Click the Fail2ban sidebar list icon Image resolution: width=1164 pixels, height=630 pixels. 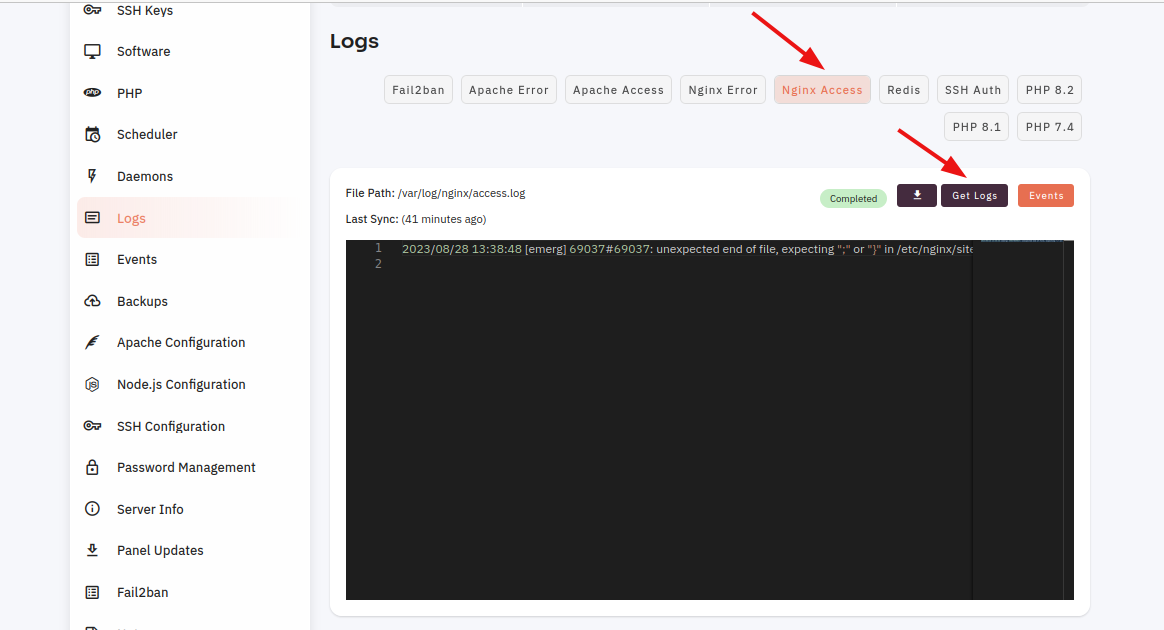92,591
